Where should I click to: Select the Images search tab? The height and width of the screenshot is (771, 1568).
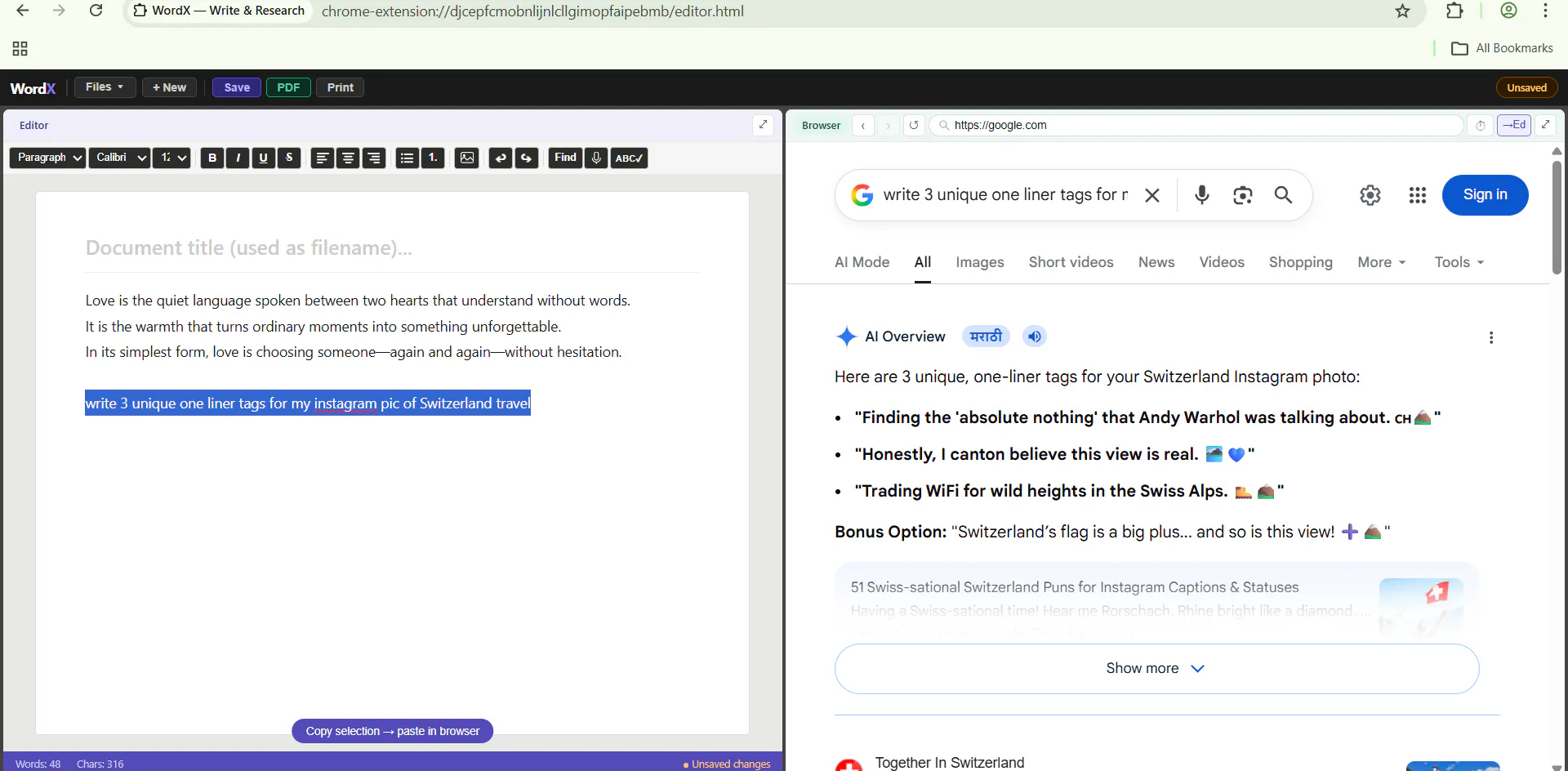980,262
